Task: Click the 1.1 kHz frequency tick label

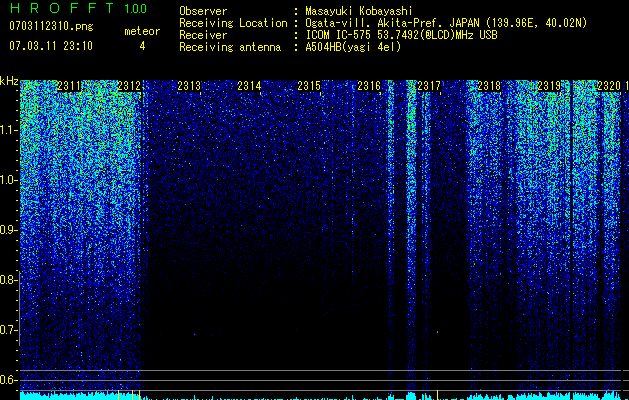Action: 8,130
